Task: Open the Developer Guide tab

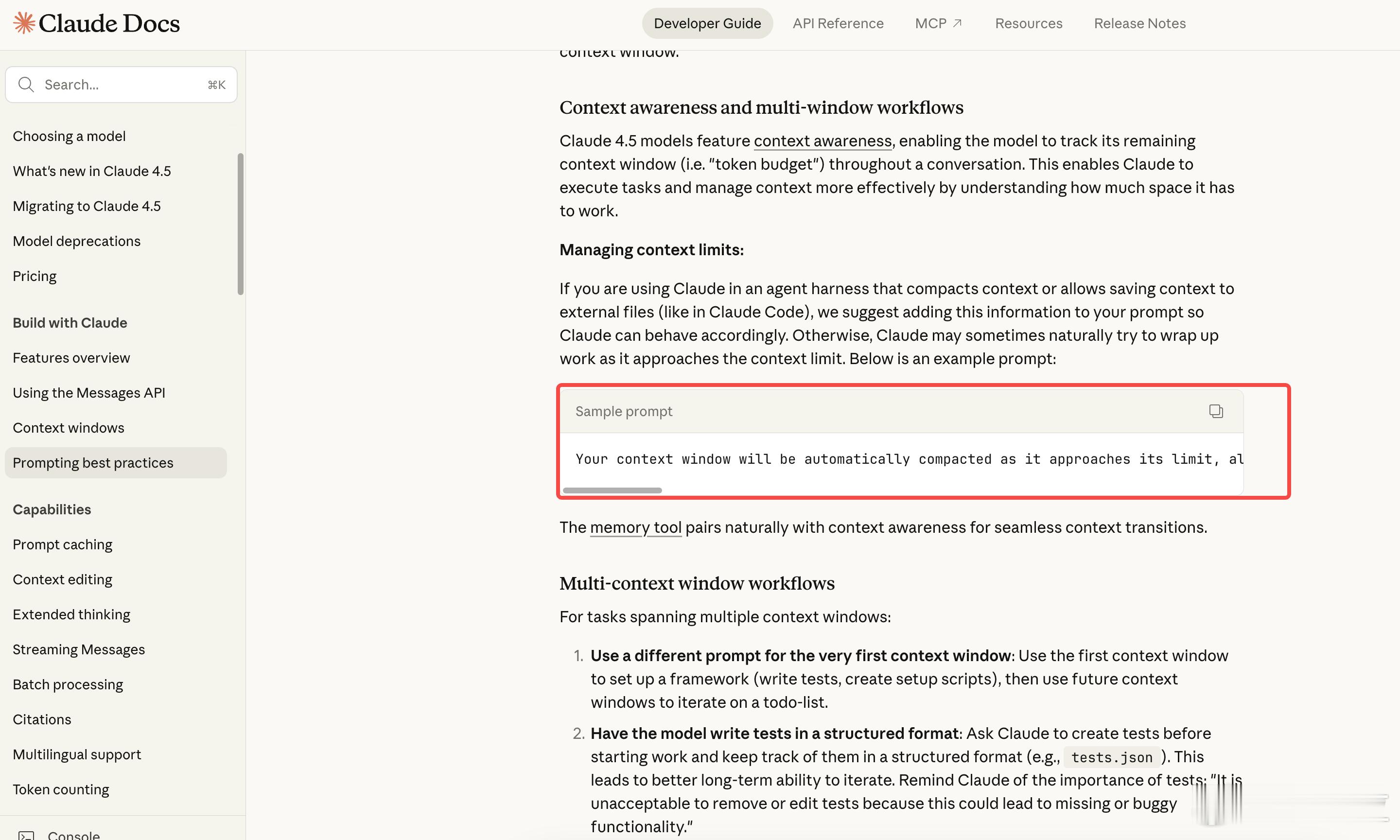Action: 707,23
